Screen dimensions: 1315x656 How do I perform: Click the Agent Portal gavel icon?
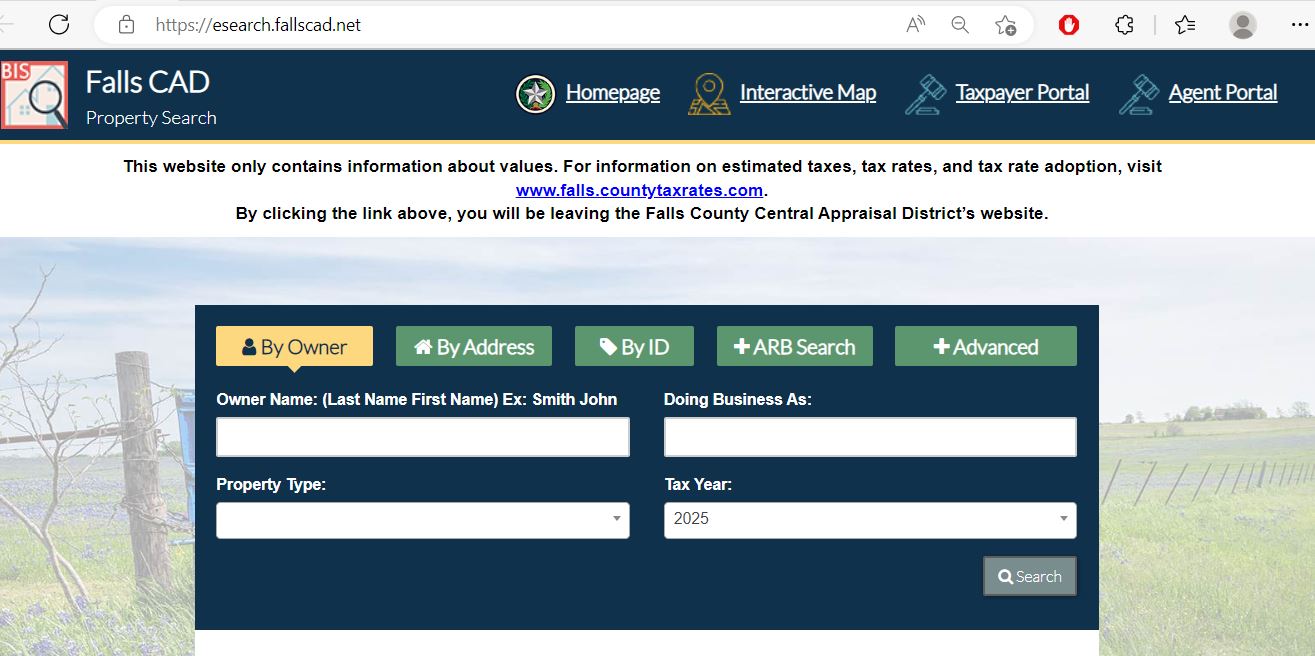1138,93
